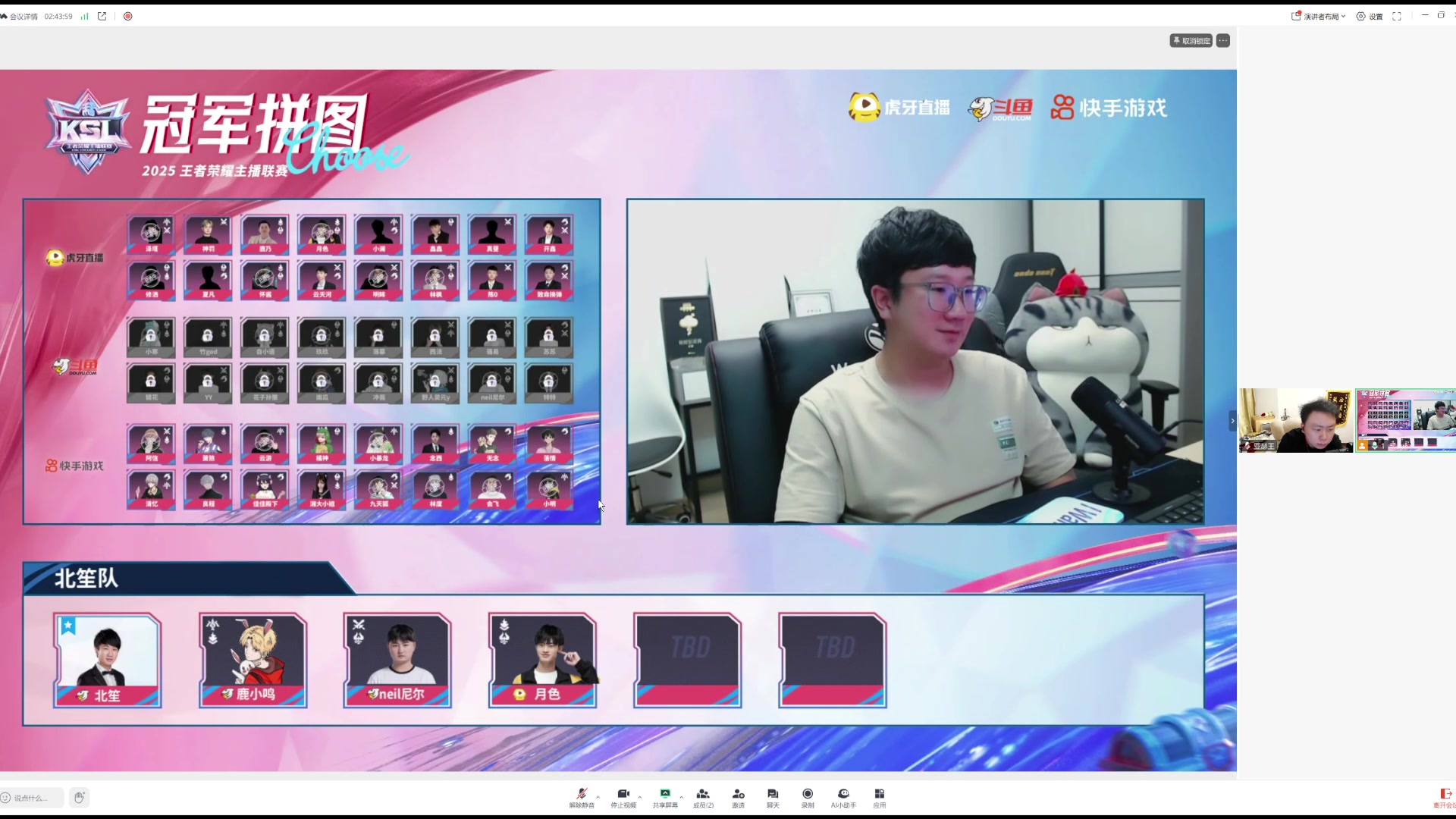Image resolution: width=1456 pixels, height=819 pixels.
Task: Expand video options arrow beside 停止视频
Action: click(640, 796)
